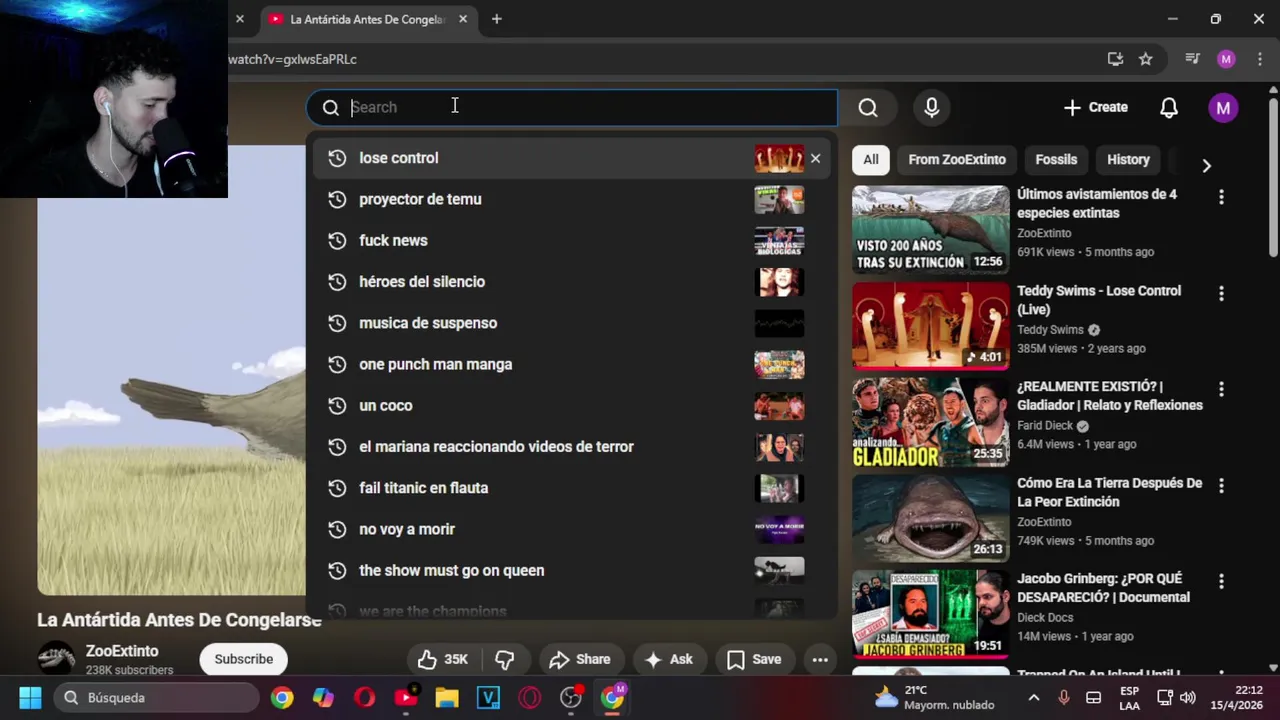1280x720 pixels.
Task: Open the weather widget in taskbar
Action: (934, 697)
